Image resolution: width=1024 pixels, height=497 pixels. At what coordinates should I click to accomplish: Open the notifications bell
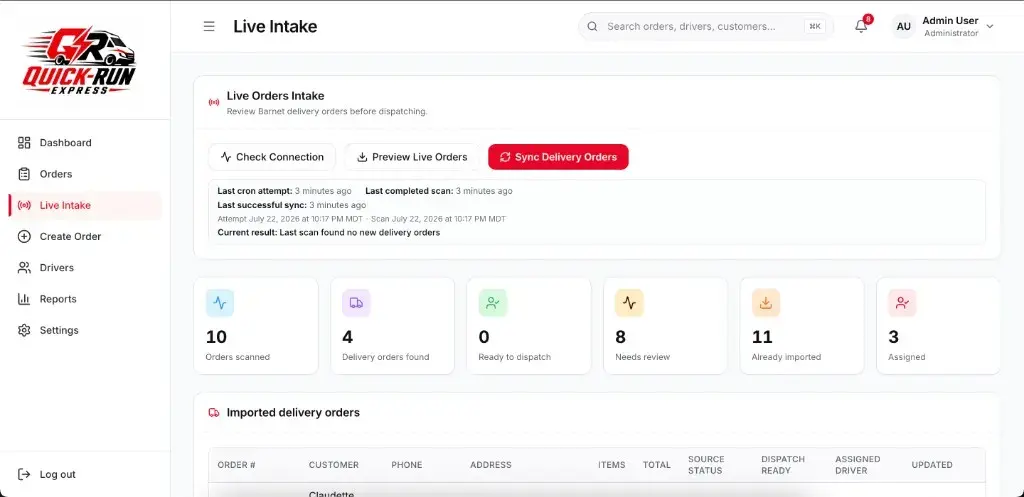point(861,26)
